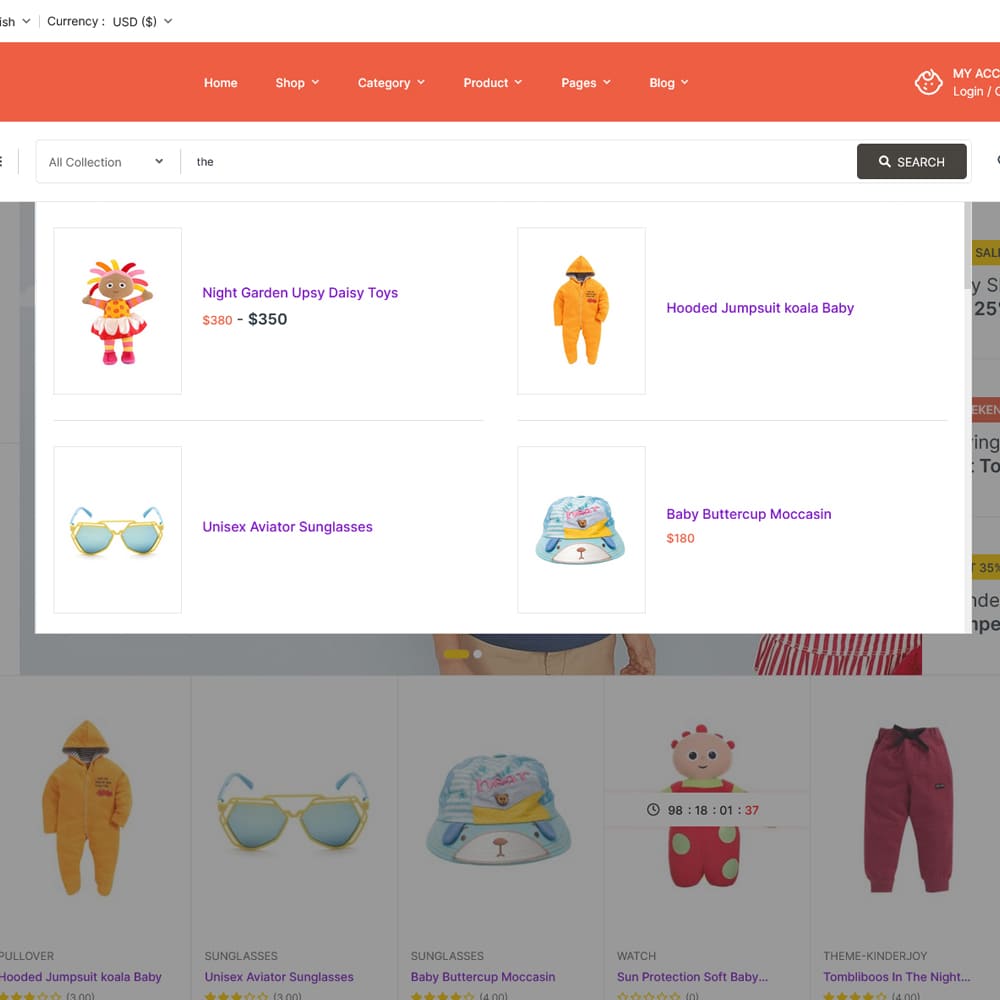Click Unisex Aviator Sunglasses search result link
This screenshot has width=1000, height=1000.
(x=287, y=527)
